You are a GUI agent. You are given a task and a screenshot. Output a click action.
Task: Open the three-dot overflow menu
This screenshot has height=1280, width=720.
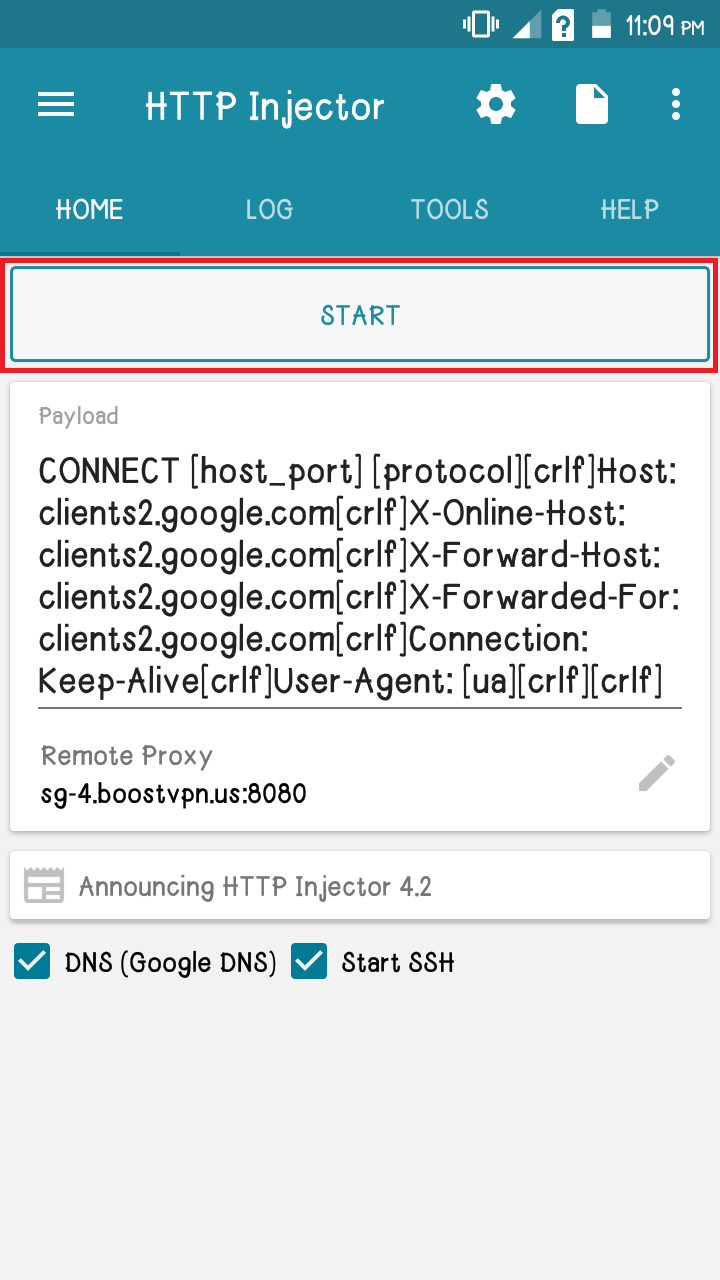click(677, 105)
